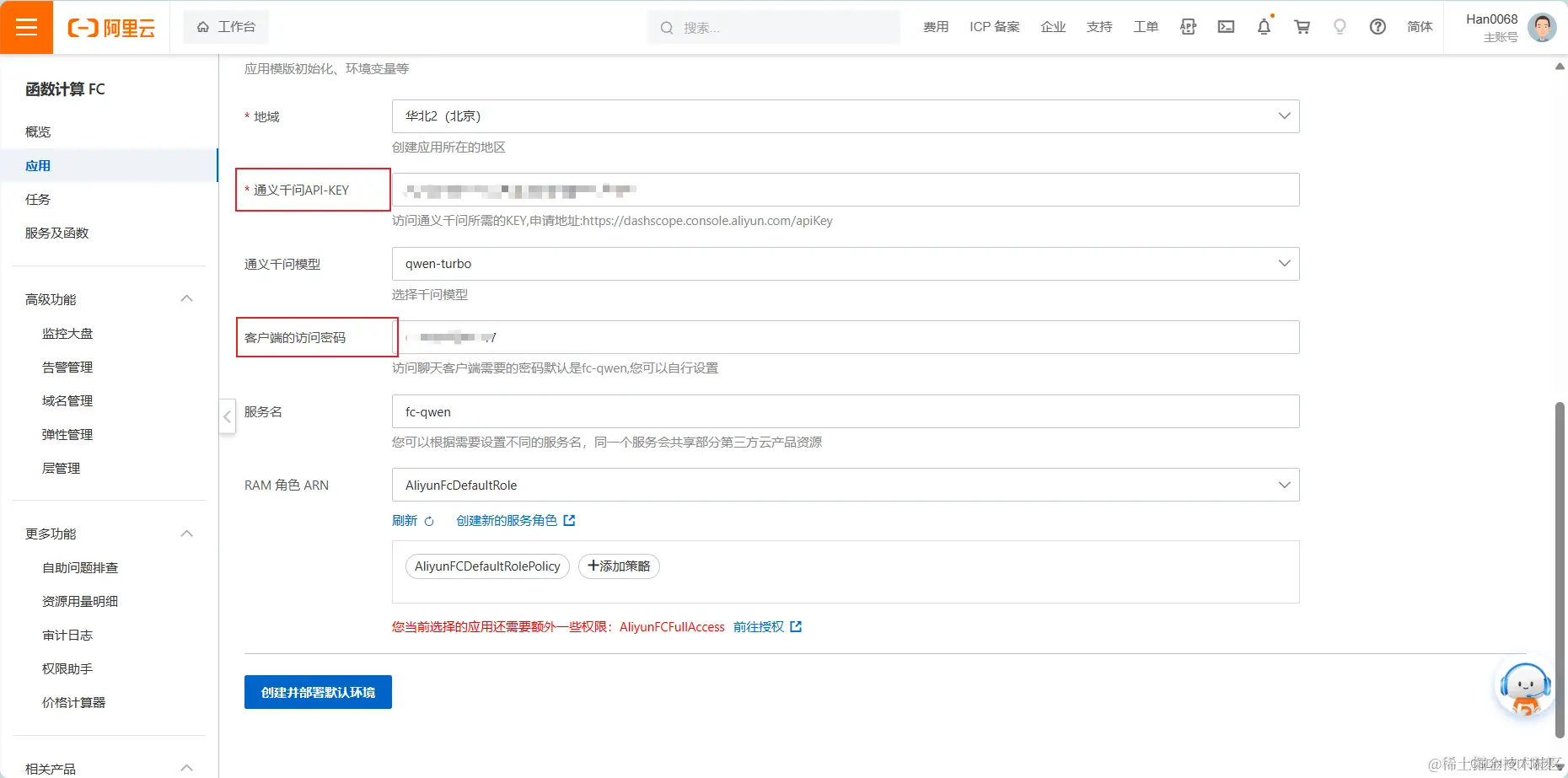Click external-link icon beside 创建新的服务角色

[x=569, y=520]
